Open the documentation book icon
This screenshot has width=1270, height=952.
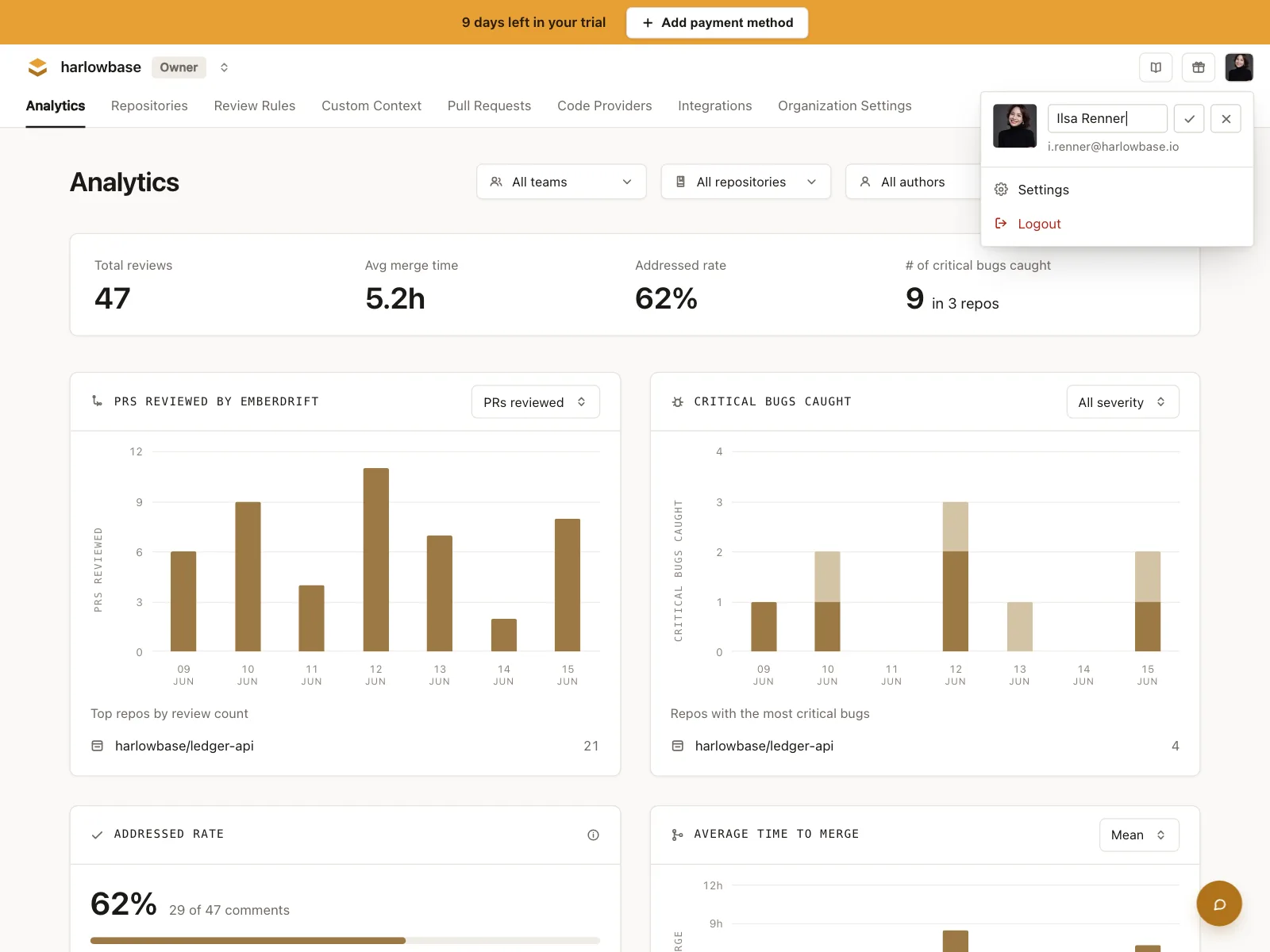(1156, 67)
